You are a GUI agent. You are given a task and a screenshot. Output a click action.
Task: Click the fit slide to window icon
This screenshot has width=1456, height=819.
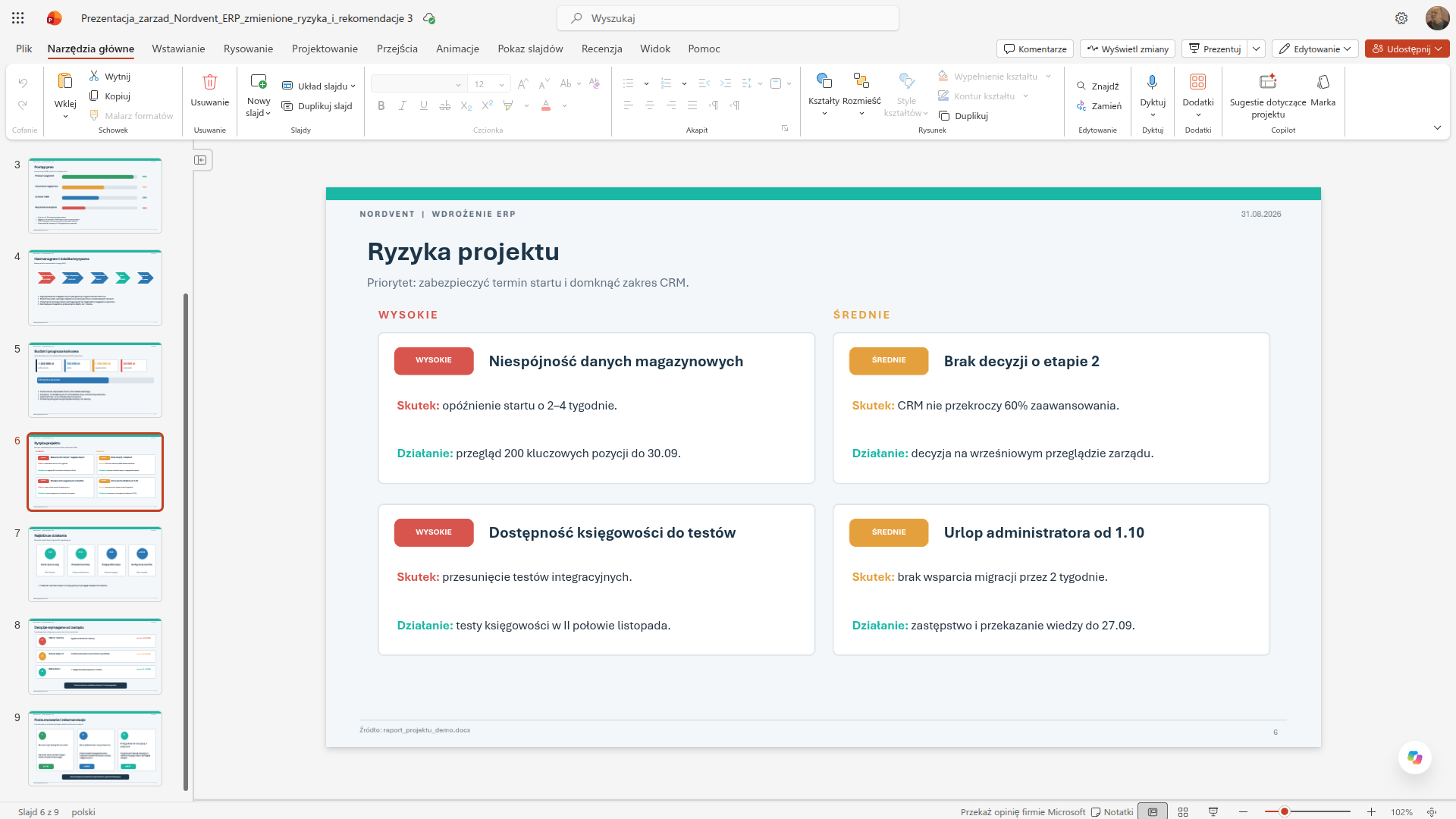[1432, 811]
